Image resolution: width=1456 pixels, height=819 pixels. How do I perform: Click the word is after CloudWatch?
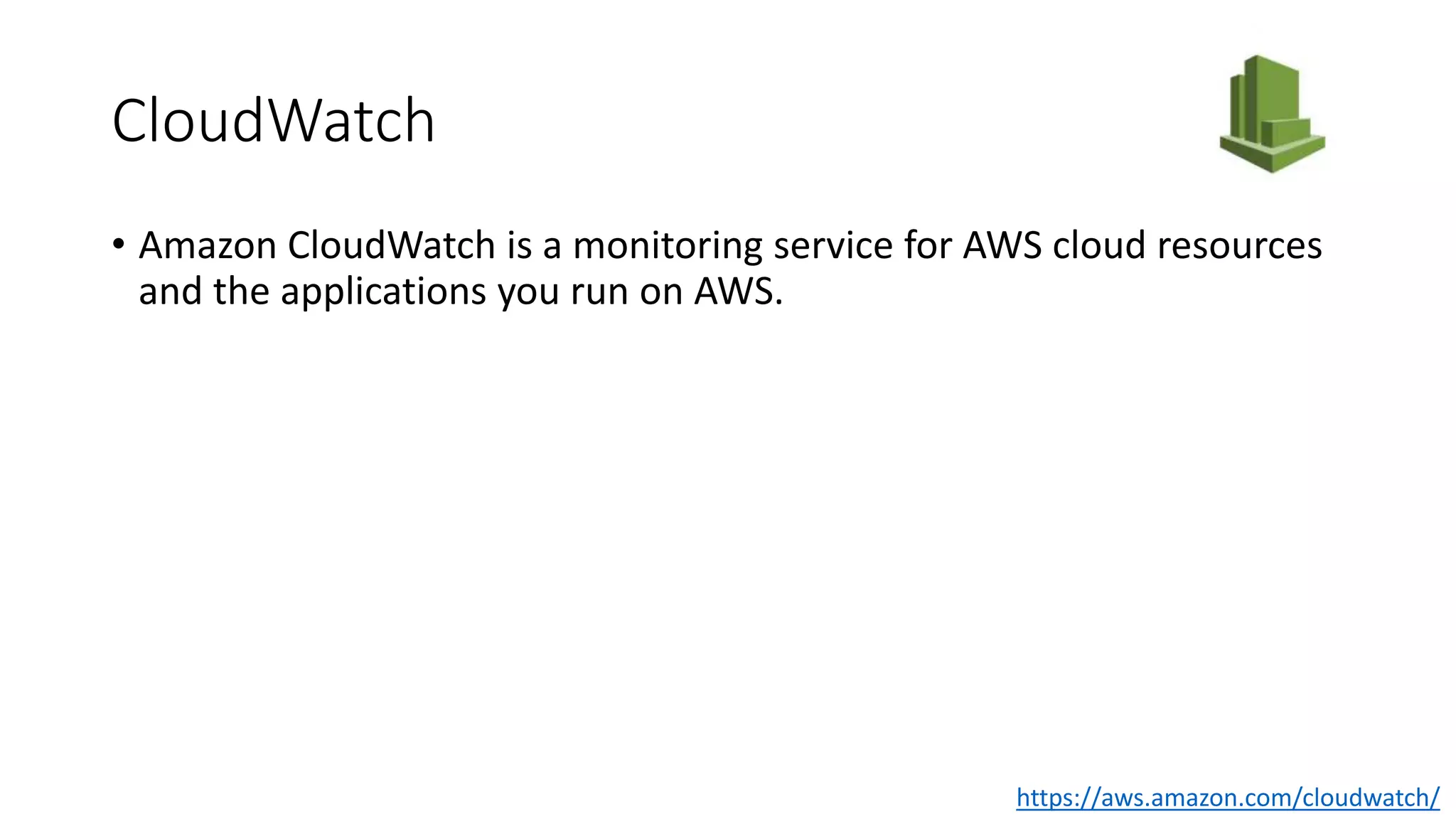click(x=519, y=246)
